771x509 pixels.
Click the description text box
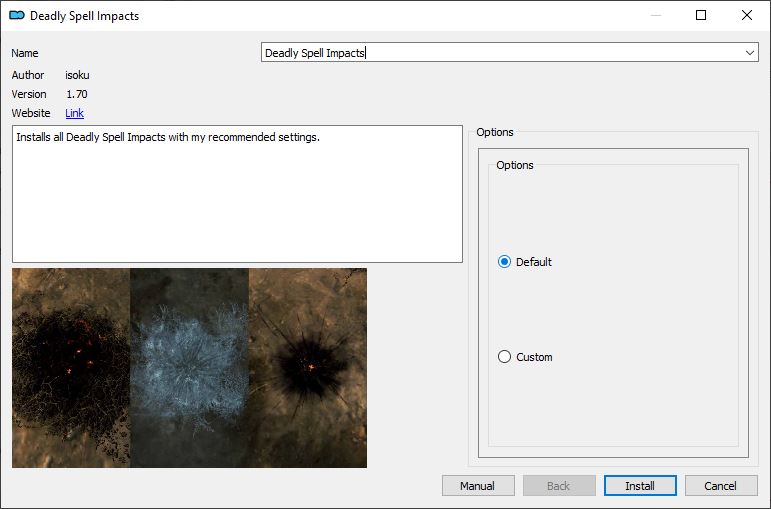point(237,194)
